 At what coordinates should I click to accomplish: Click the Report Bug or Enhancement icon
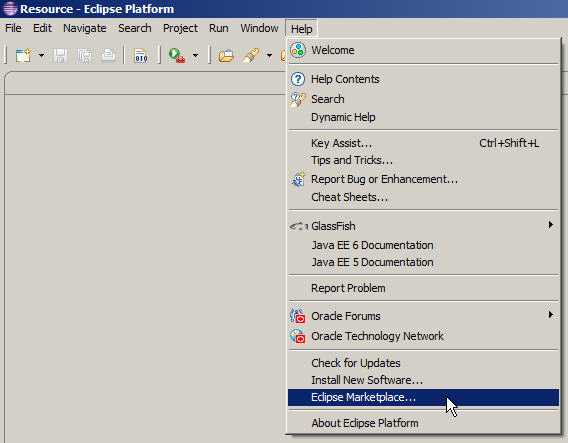click(x=298, y=179)
